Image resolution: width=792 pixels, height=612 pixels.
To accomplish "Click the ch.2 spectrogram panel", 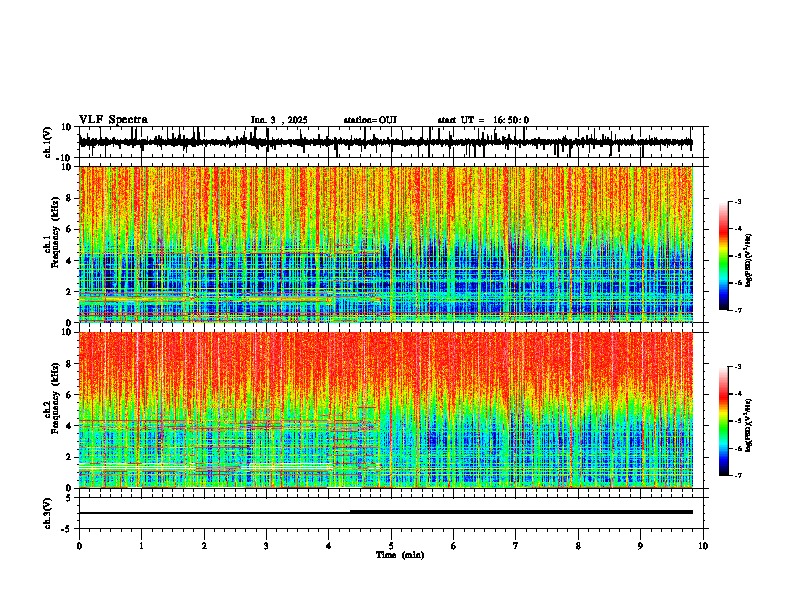I will [391, 410].
